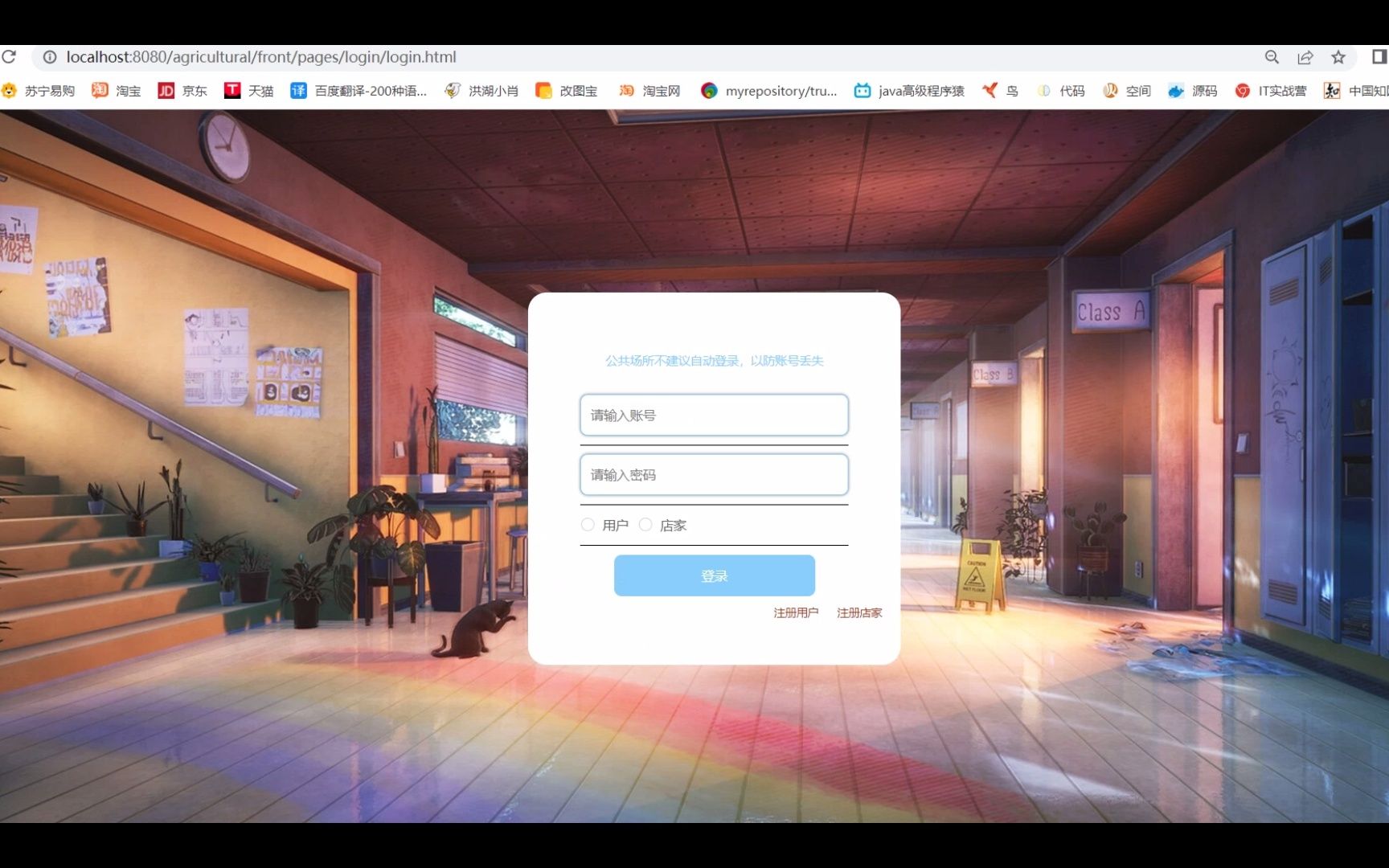Click the 公共场所不建议自动登录 notice text
Viewport: 1389px width, 868px height.
coord(715,361)
